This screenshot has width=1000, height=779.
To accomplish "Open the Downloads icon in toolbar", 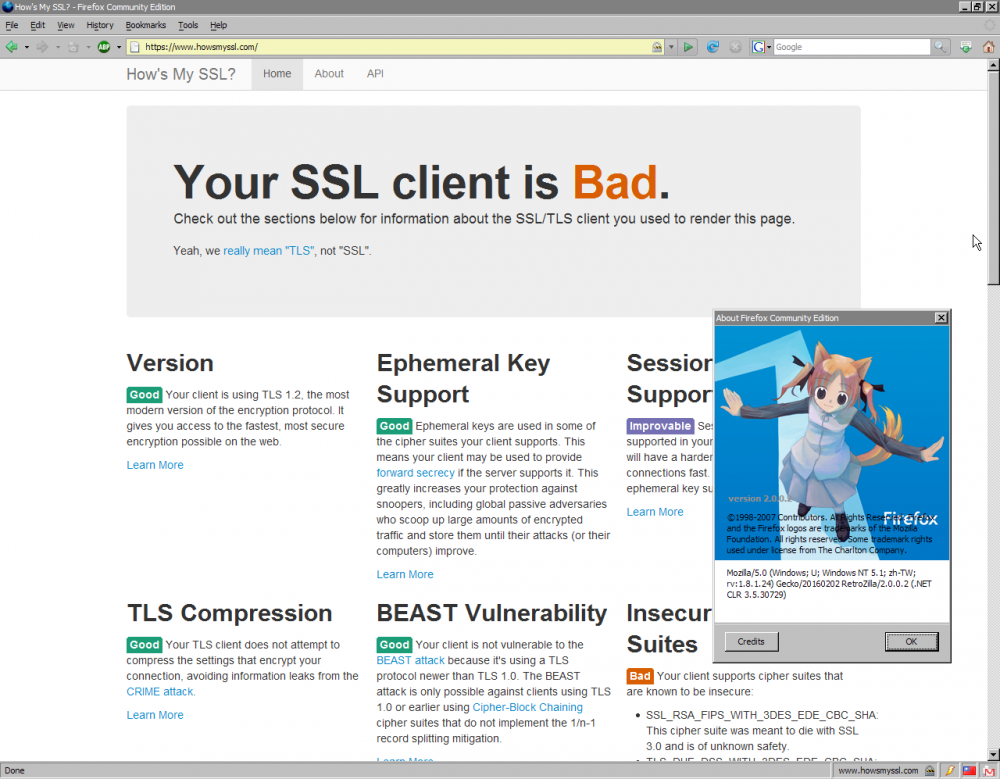I will click(x=965, y=47).
